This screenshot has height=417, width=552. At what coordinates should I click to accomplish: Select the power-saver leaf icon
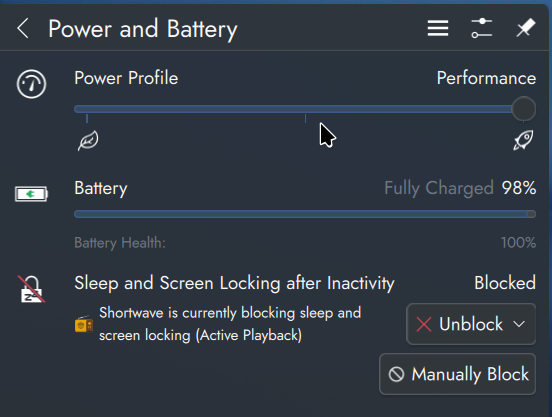[x=88, y=140]
